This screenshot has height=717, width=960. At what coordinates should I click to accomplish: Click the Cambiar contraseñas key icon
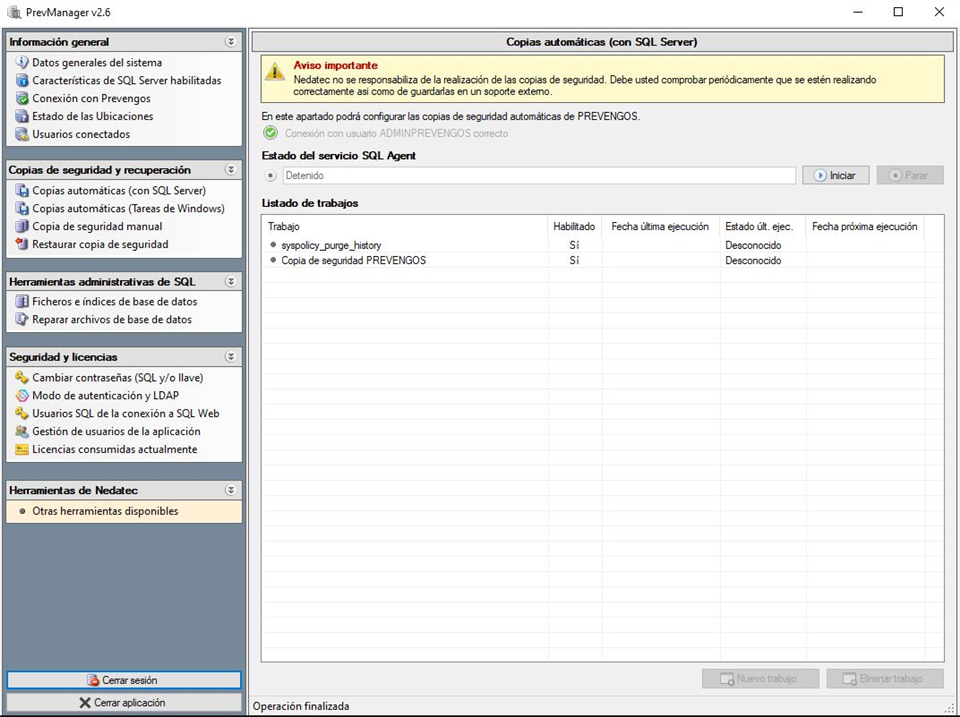(22, 377)
